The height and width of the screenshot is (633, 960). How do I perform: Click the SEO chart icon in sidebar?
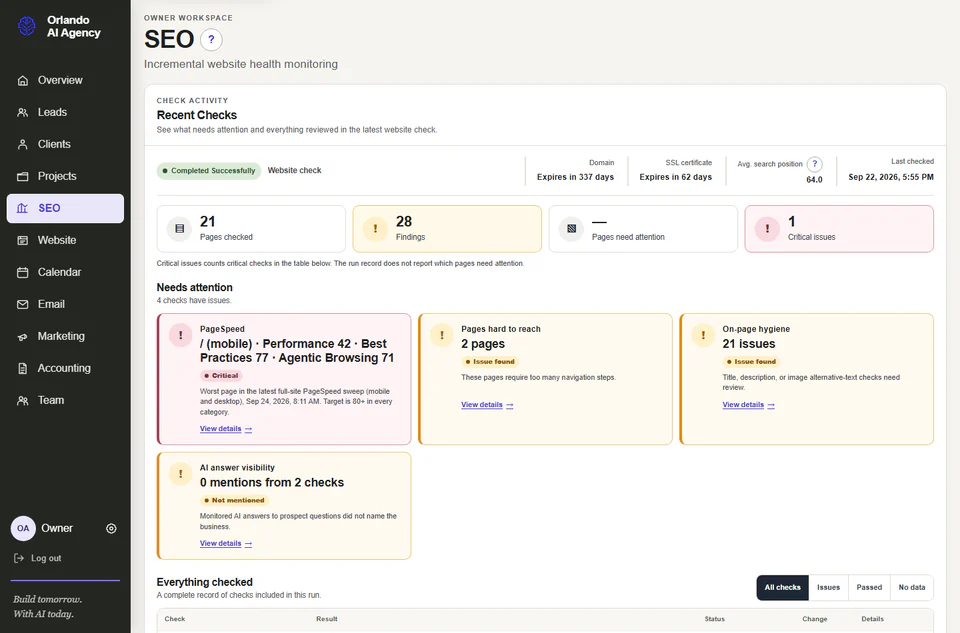[23, 208]
